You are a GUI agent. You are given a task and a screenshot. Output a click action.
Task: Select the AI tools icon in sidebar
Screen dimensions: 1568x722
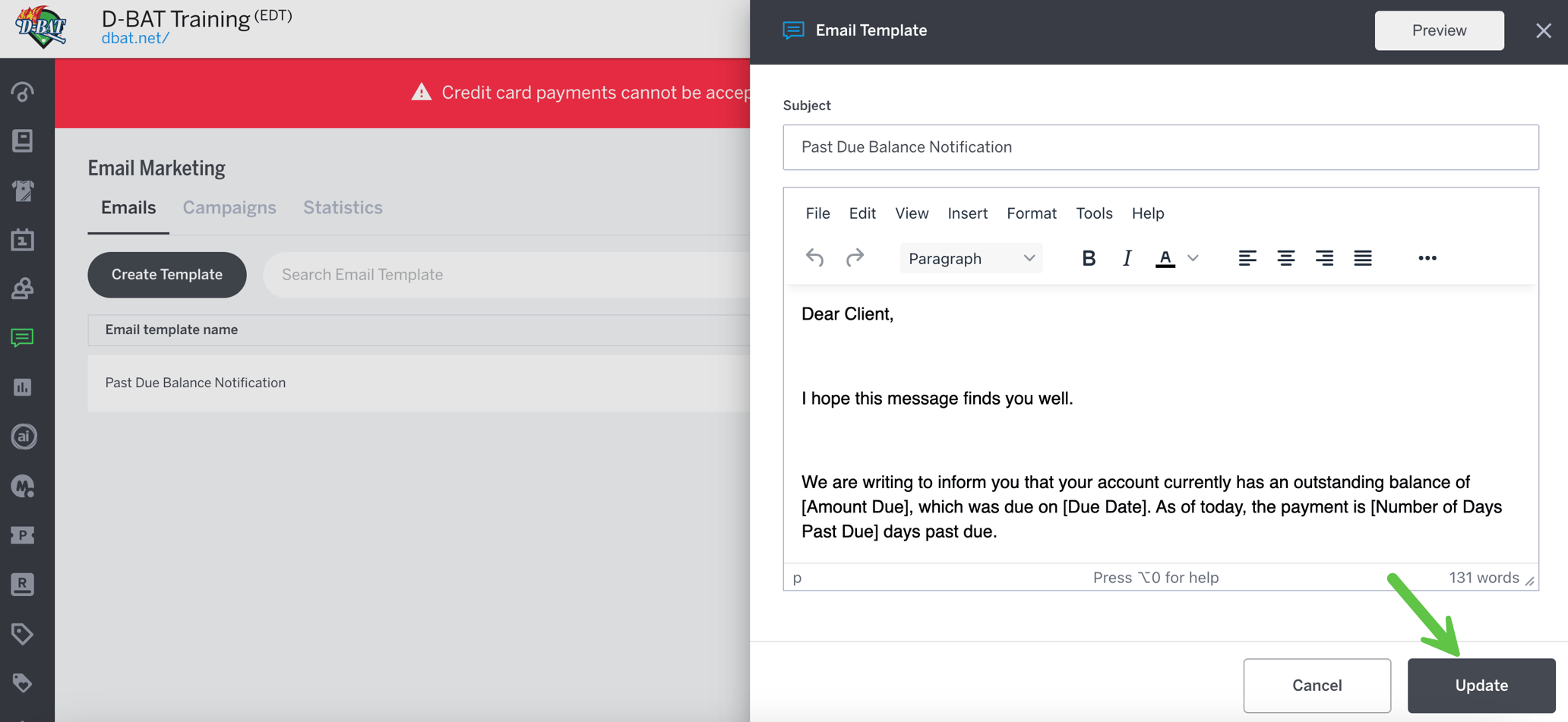coord(24,437)
